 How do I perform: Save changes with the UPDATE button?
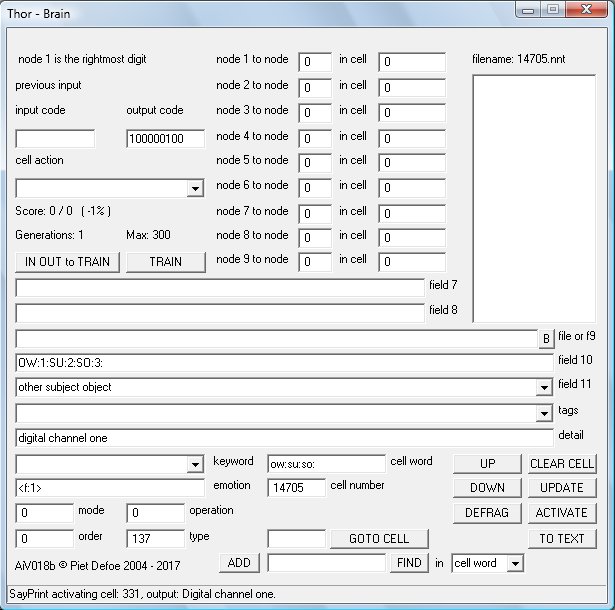pyautogui.click(x=562, y=488)
